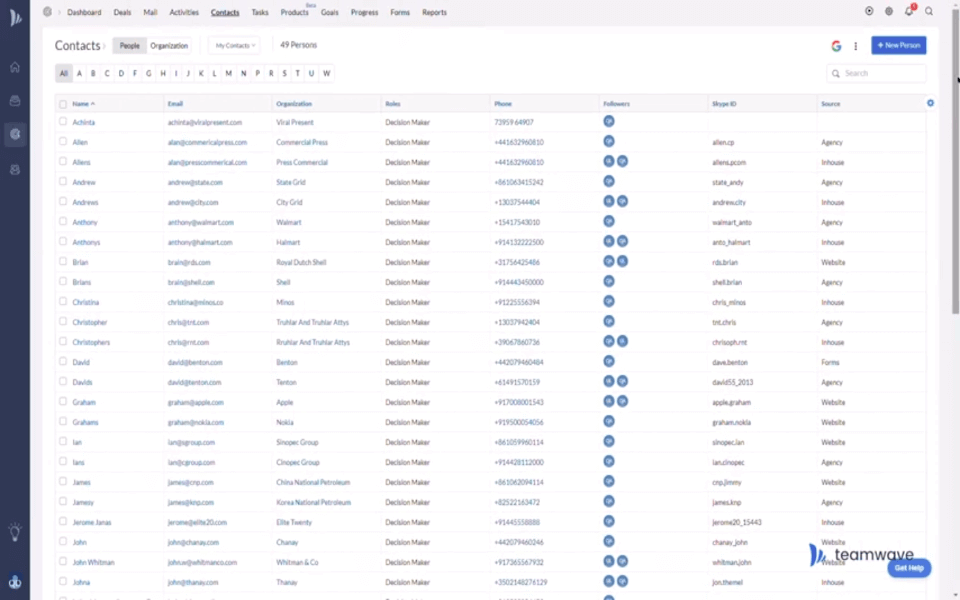Screen dimensions: 960x600
Task: Click the Whitman & Co organization
Action: pos(297,562)
